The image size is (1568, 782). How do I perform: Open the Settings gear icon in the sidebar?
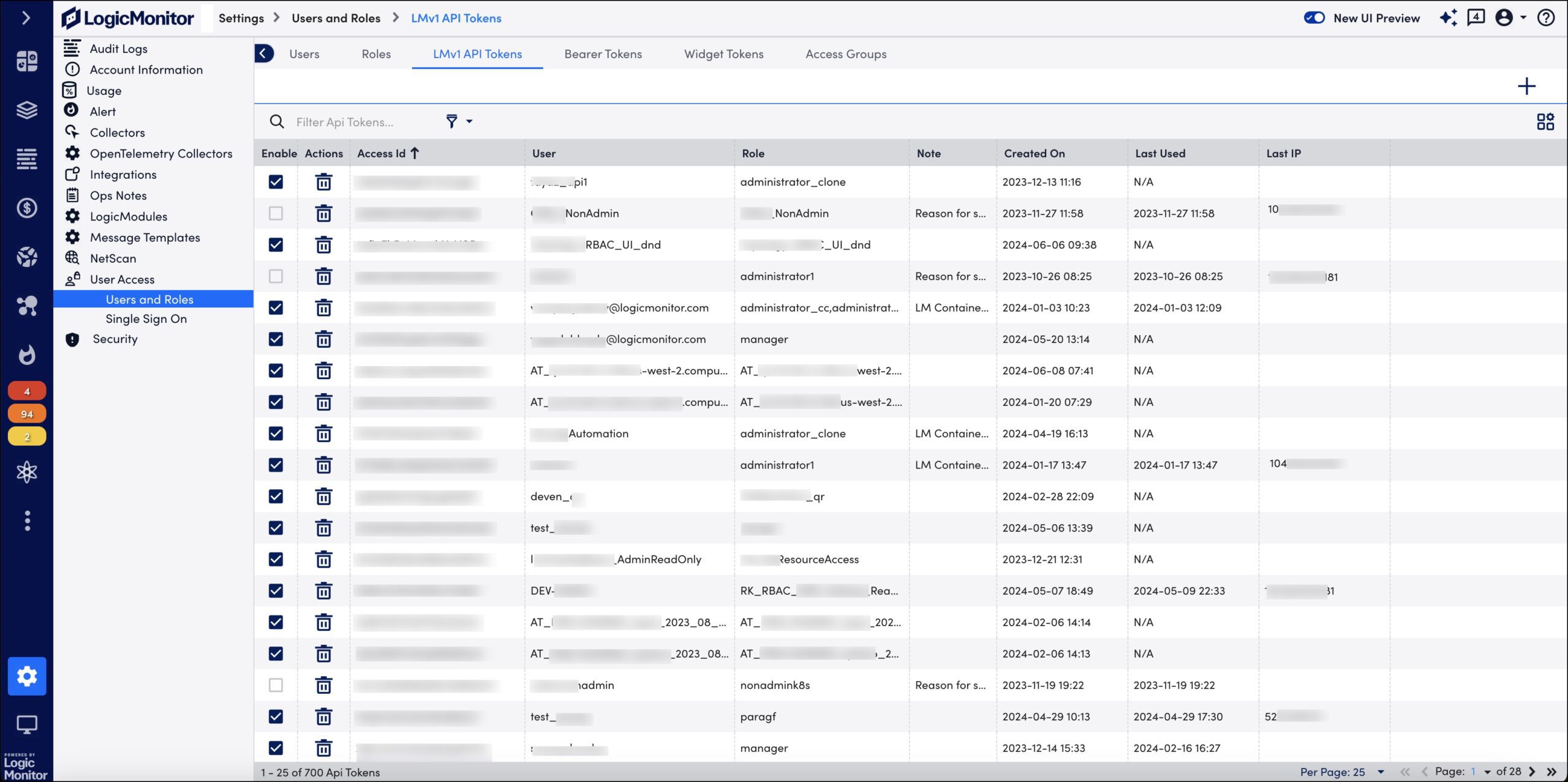point(27,676)
